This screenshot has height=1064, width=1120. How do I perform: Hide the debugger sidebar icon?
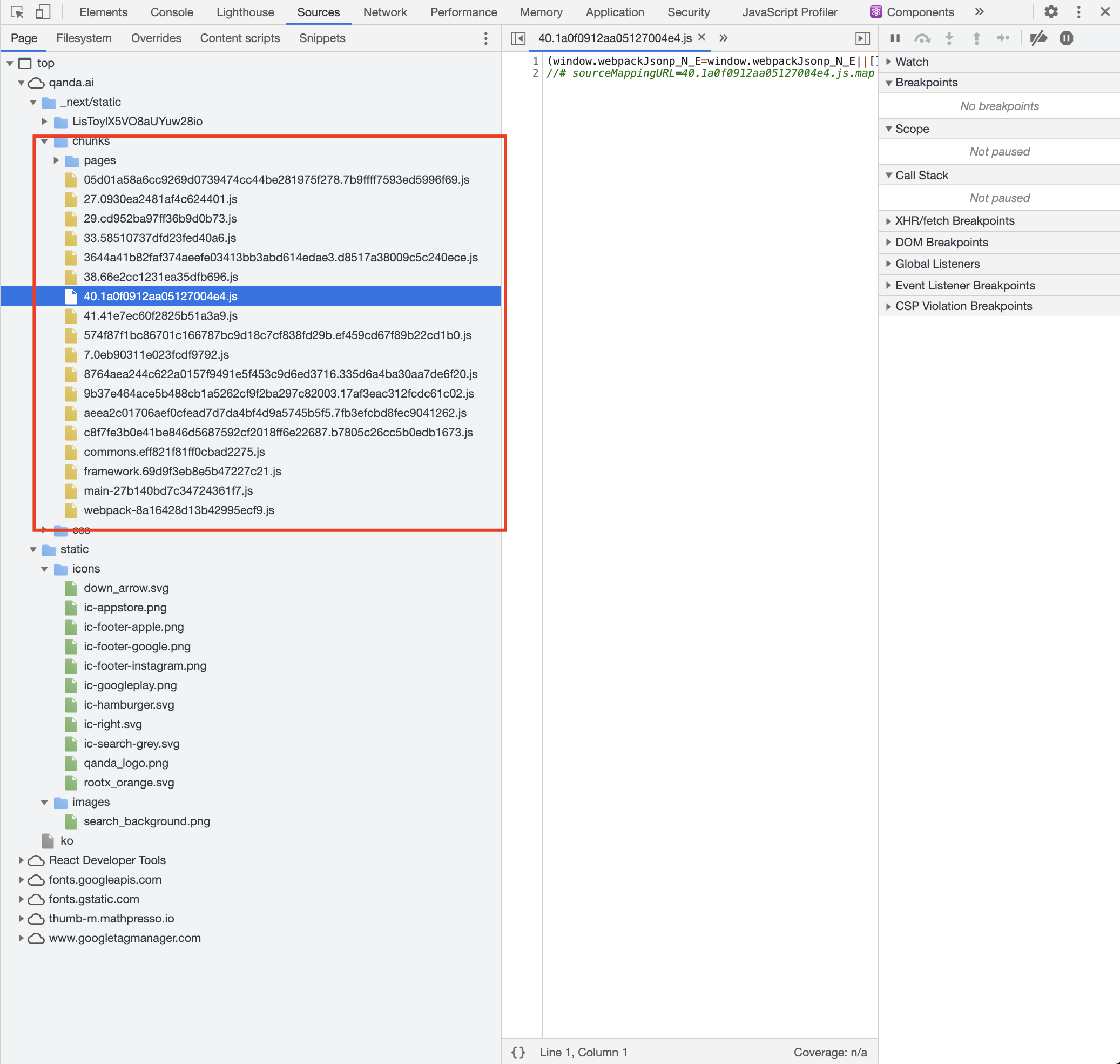tap(862, 38)
